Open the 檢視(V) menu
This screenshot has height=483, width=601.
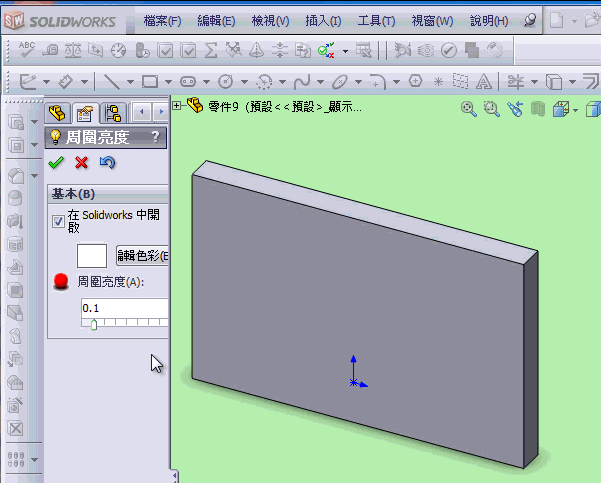pos(271,20)
